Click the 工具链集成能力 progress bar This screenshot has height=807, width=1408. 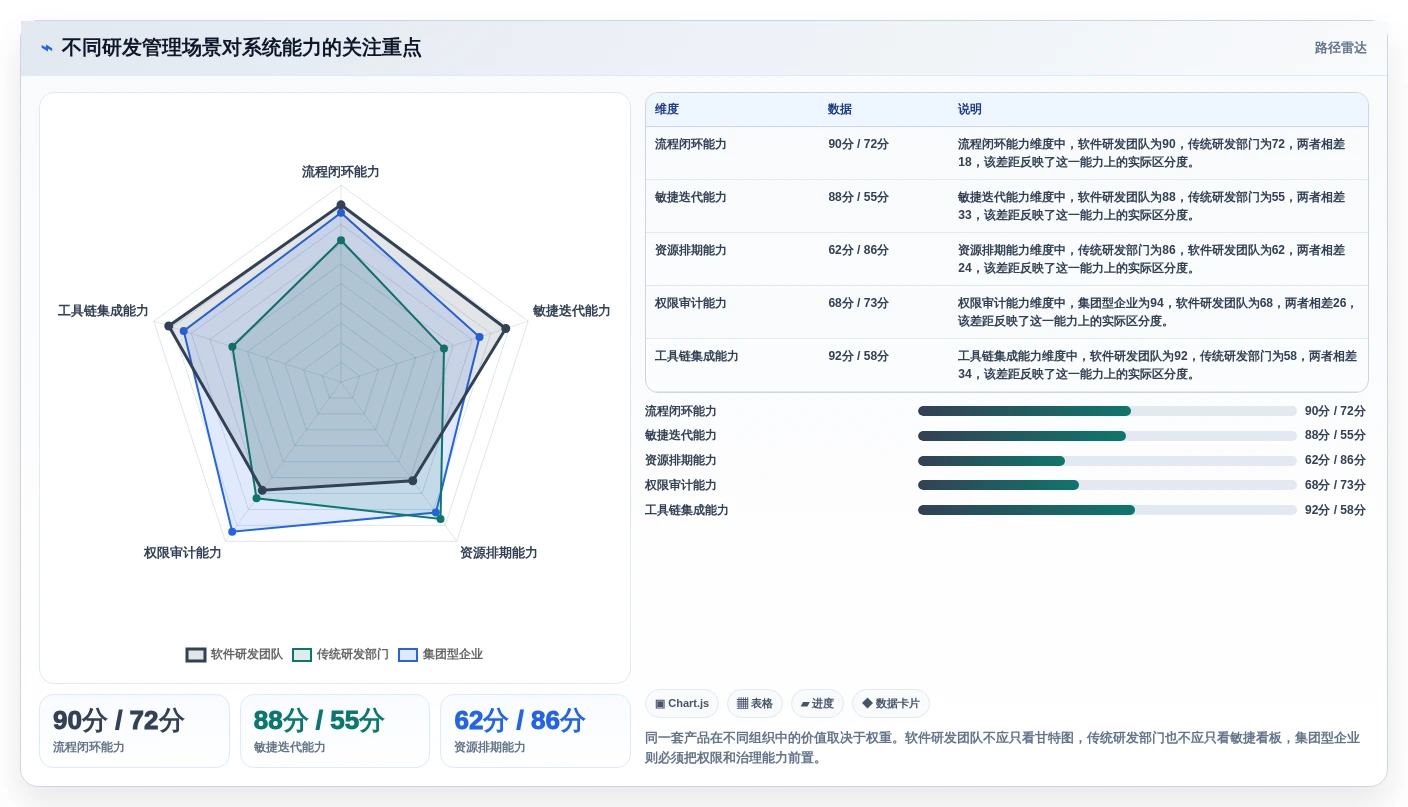tap(1107, 510)
